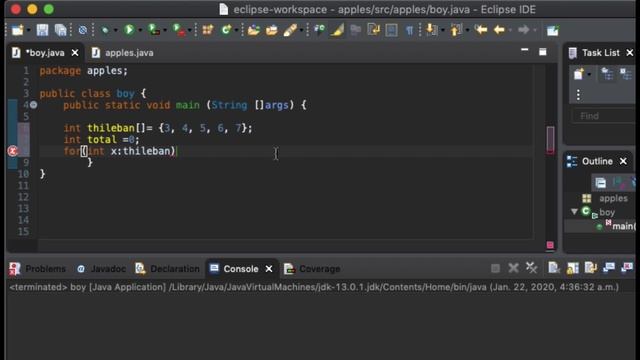Viewport: 640px width, 360px height.
Task: Click the error marker on line 8
Action: coord(13,151)
